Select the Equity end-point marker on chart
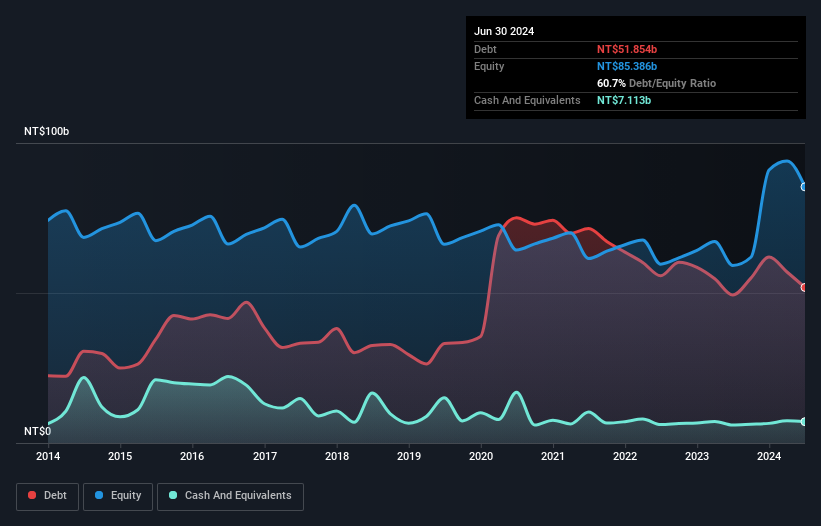The height and width of the screenshot is (526, 821). tap(804, 187)
